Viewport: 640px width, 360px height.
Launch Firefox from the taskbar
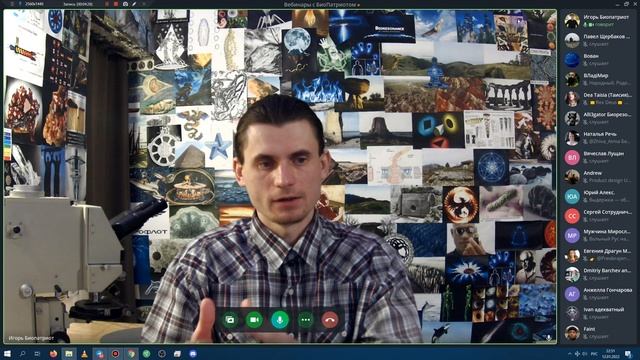click(x=53, y=353)
